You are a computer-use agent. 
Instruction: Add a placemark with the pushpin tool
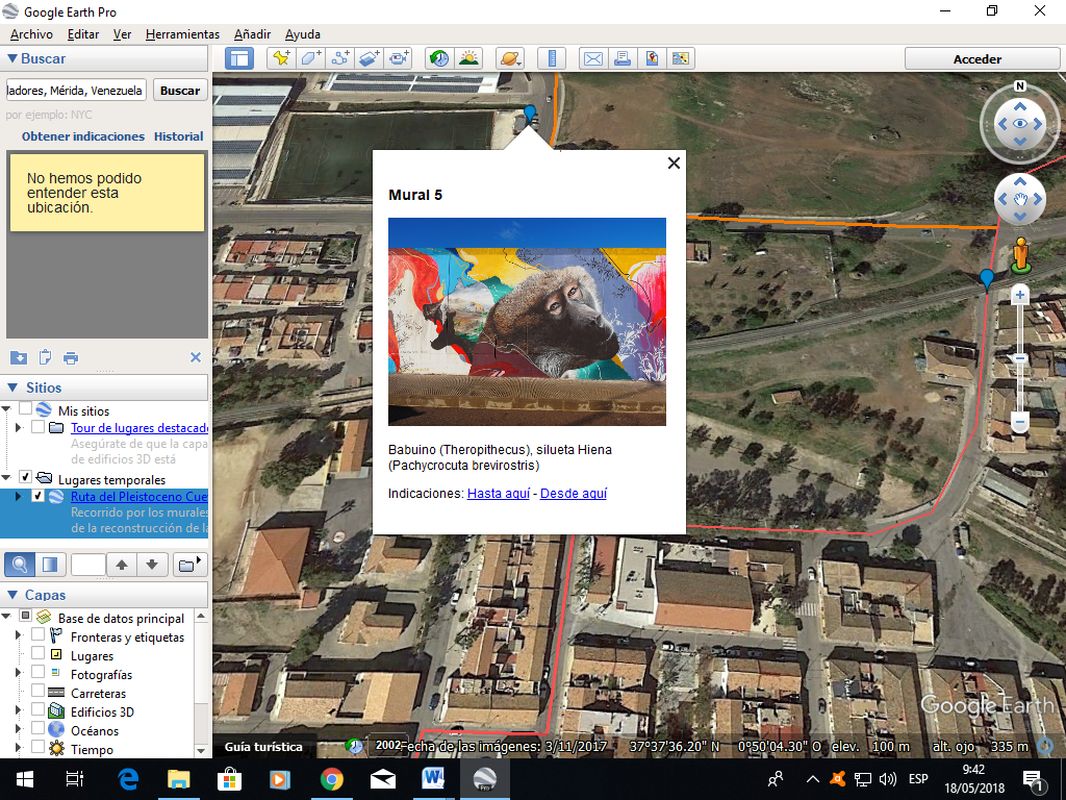pyautogui.click(x=281, y=58)
